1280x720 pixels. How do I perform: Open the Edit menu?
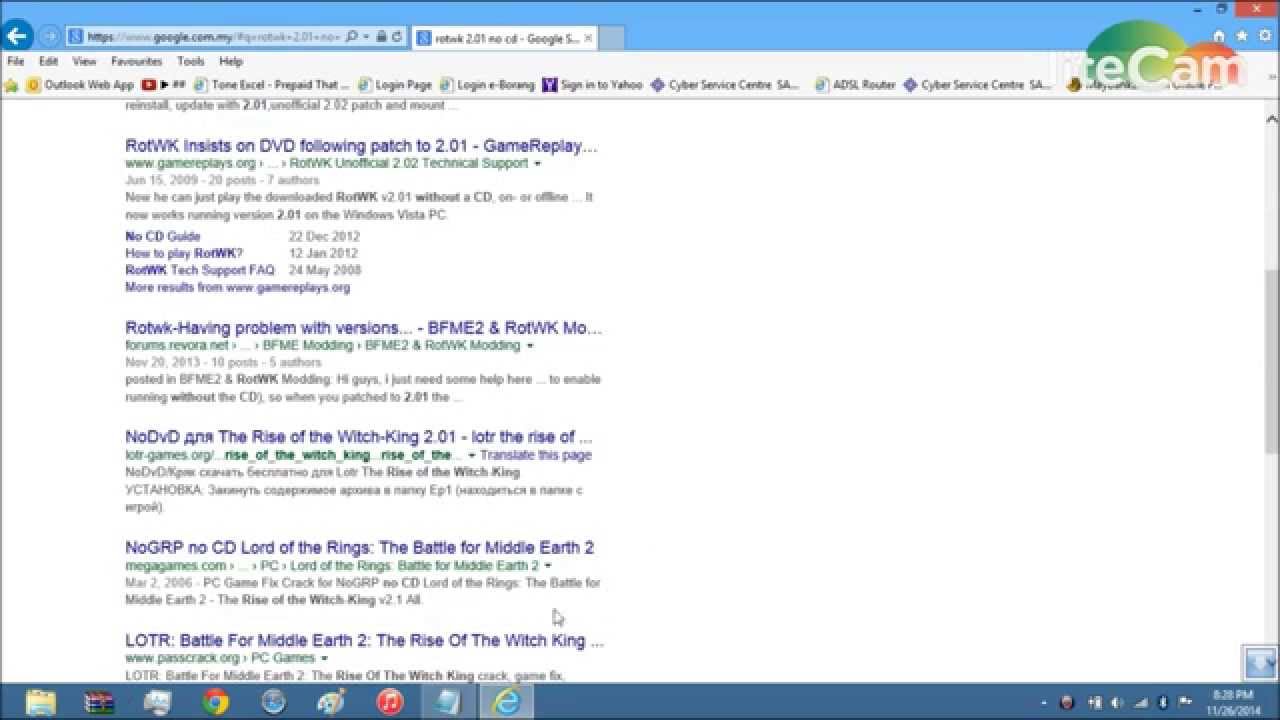(x=48, y=61)
